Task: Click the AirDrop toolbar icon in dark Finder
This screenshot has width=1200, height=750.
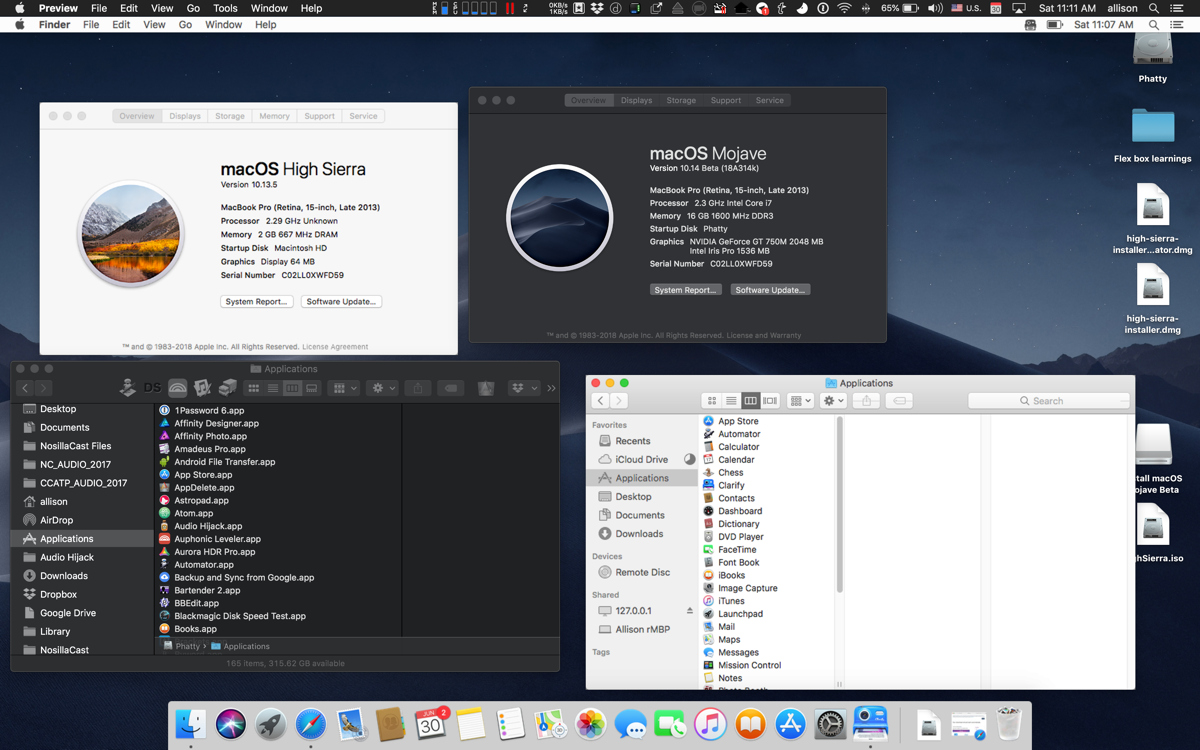Action: [x=177, y=388]
